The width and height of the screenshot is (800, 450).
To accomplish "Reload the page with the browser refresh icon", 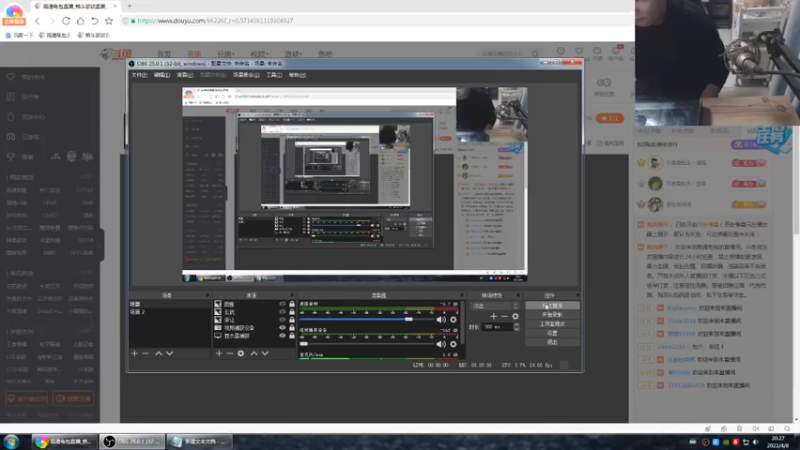I will click(x=66, y=21).
